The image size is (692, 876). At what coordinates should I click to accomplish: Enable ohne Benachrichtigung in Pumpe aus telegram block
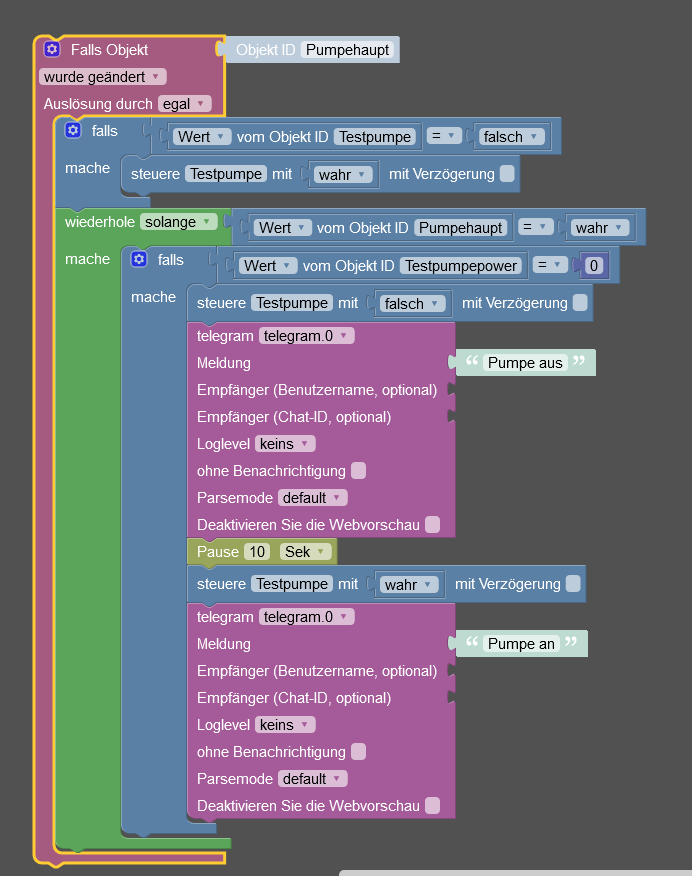tap(359, 471)
